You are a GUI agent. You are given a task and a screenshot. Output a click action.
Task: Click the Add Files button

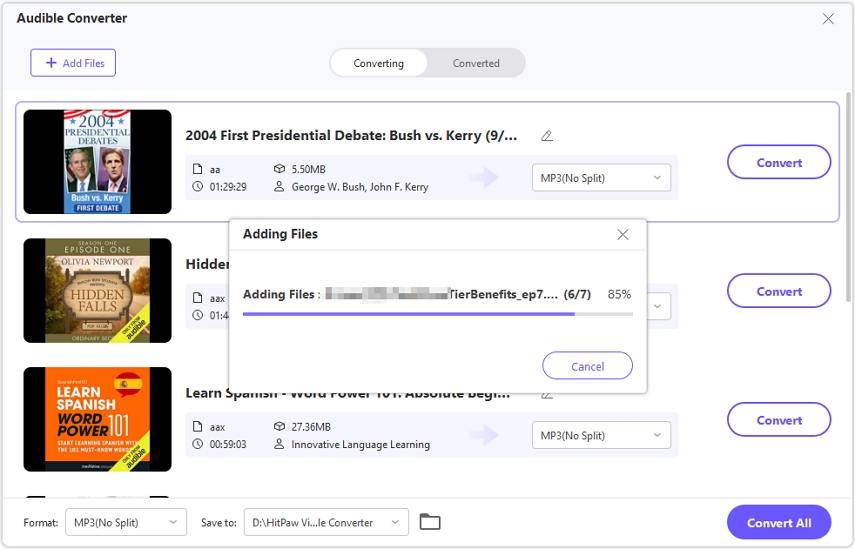[73, 63]
